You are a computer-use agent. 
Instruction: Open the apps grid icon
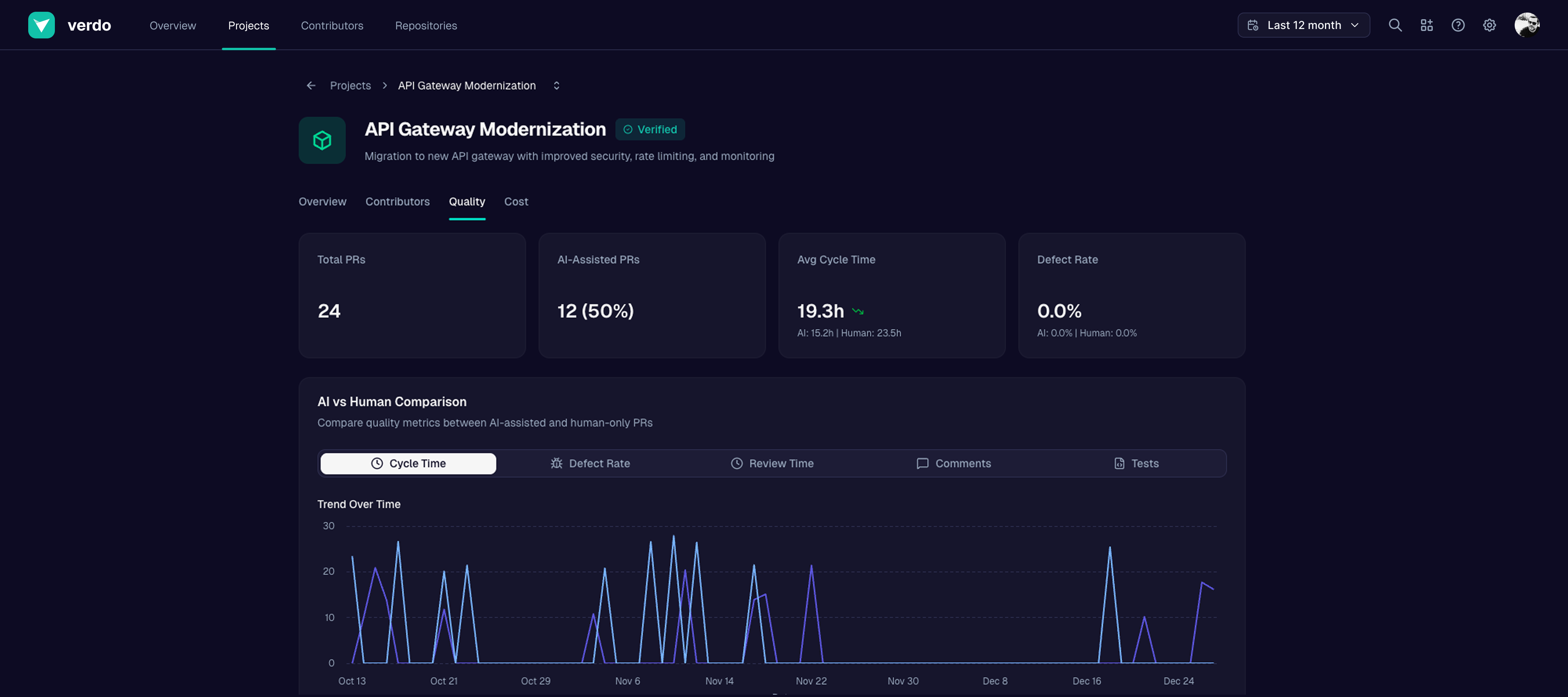(1427, 25)
